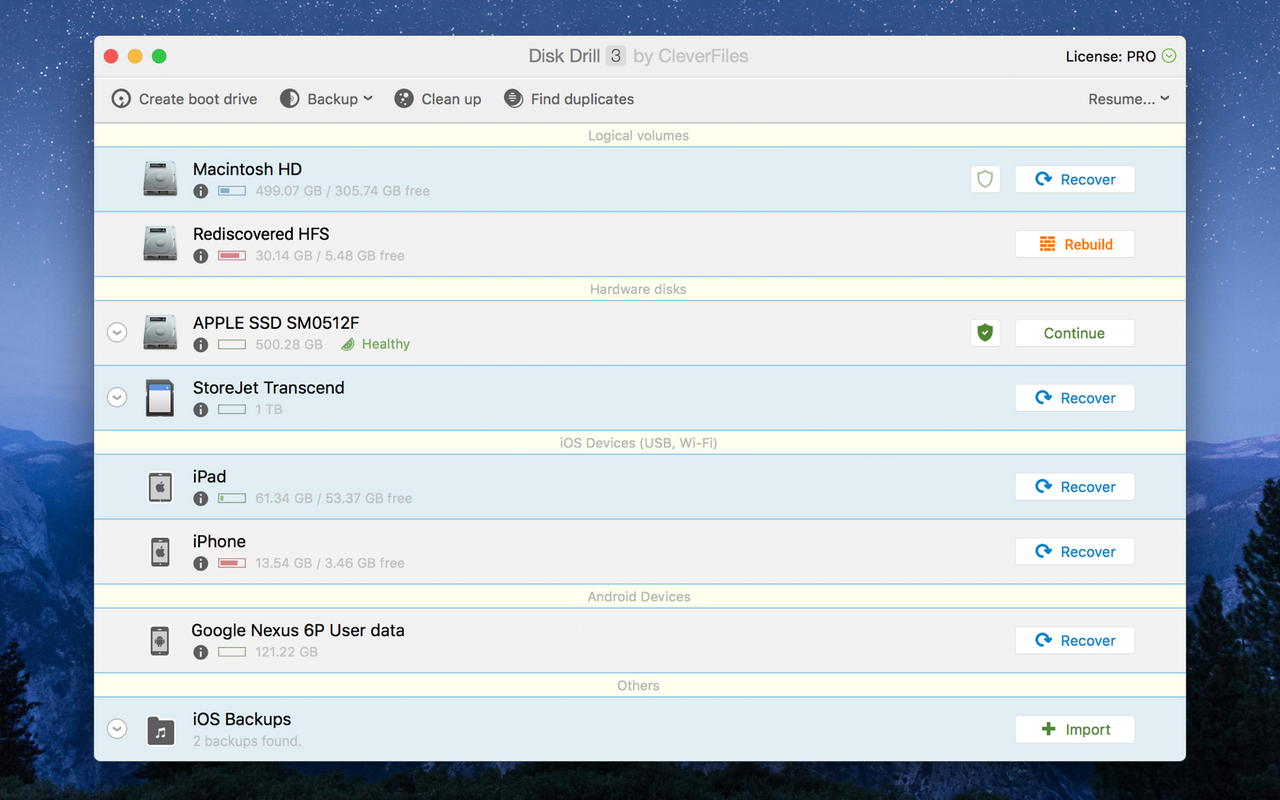Expand the APPLE SSD SM0512F partitions

pos(117,333)
